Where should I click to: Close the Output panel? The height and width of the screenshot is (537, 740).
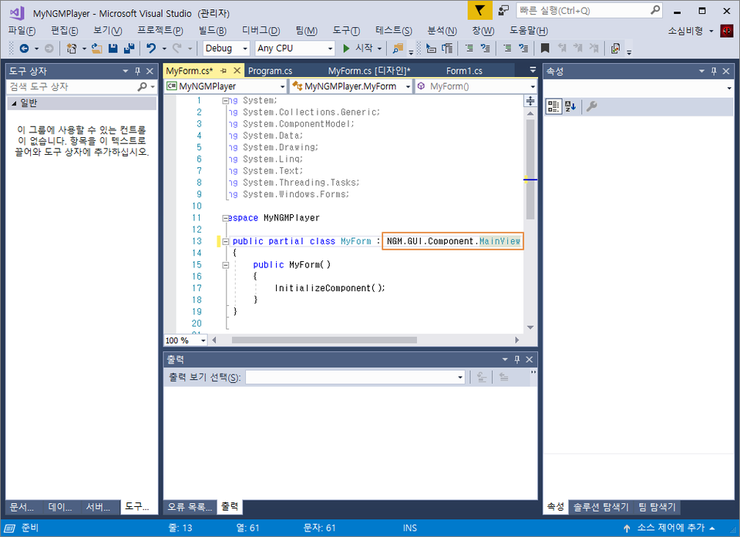point(529,360)
